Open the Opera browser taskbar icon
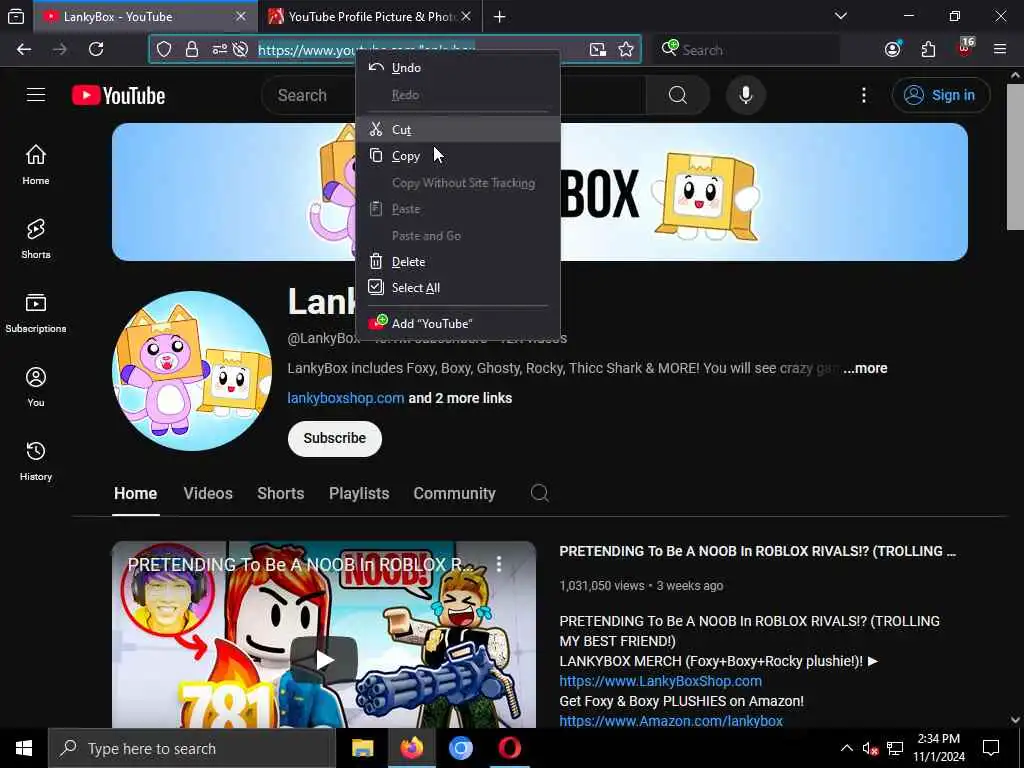 click(510, 748)
